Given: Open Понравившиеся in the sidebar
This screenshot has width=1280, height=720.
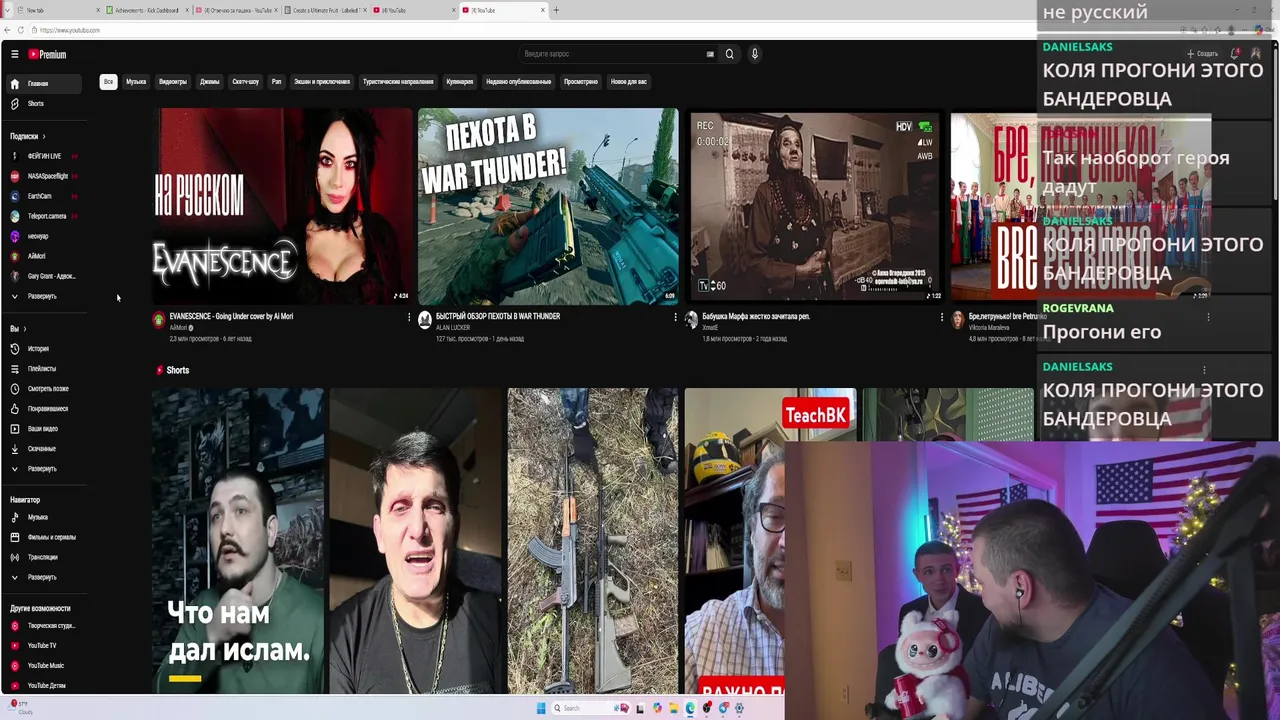Looking at the screenshot, I should (45, 409).
